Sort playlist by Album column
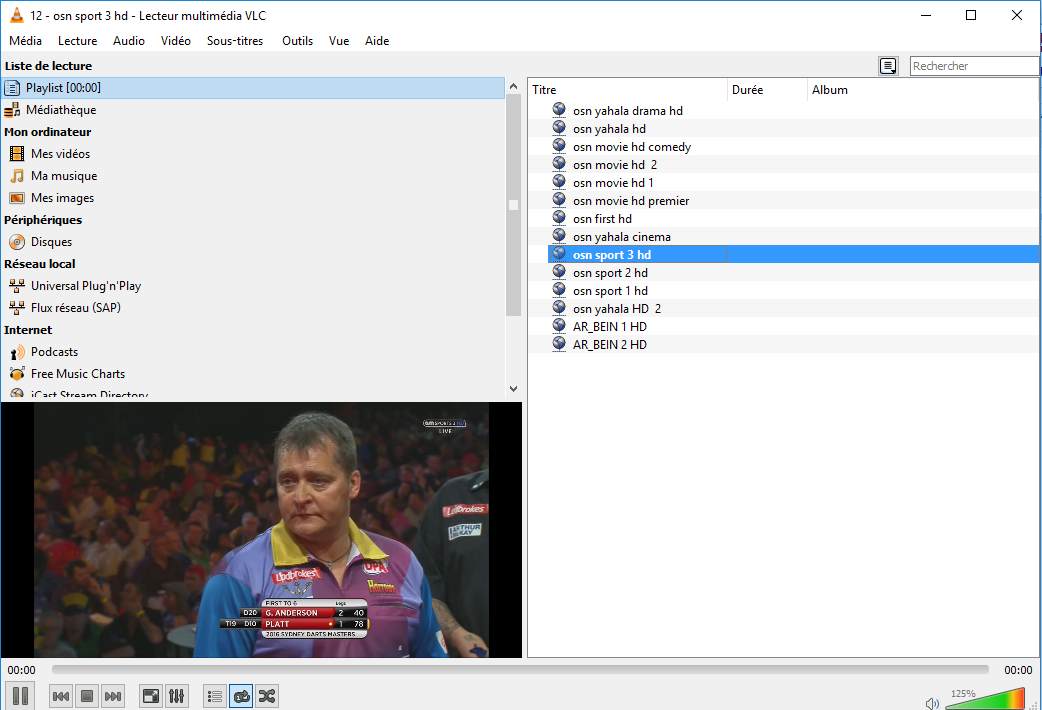1042x710 pixels. [x=923, y=90]
